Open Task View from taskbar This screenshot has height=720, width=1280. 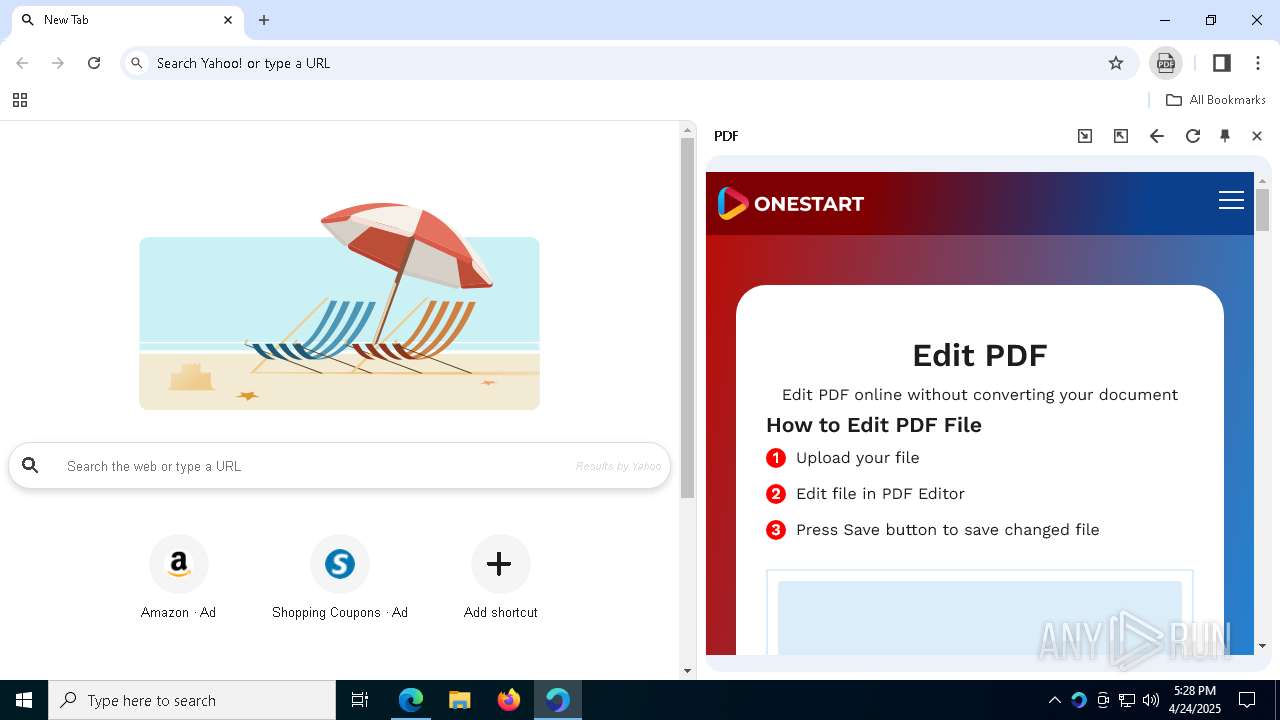pos(360,700)
